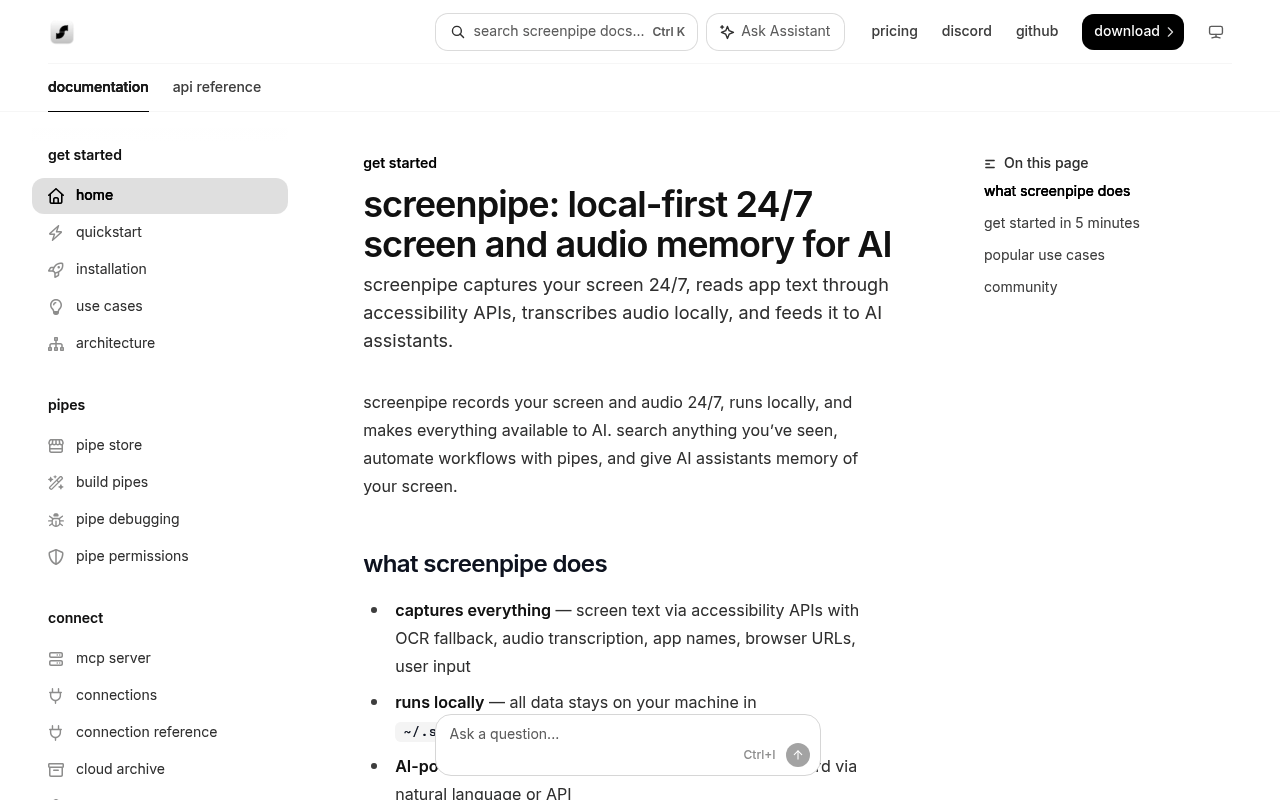Toggle the theme with the monitor icon
Image resolution: width=1280 pixels, height=800 pixels.
point(1216,32)
